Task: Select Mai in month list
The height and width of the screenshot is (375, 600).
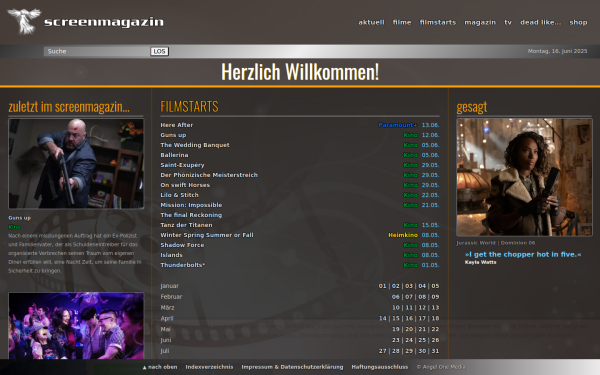Action: tap(165, 329)
